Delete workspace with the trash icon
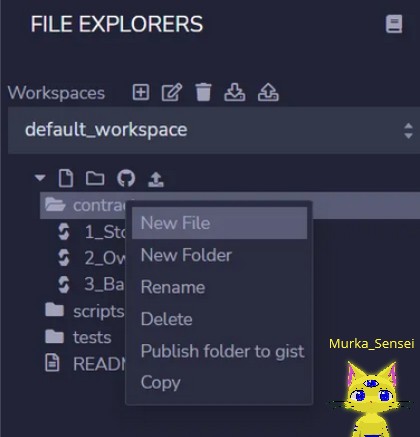 [203, 92]
